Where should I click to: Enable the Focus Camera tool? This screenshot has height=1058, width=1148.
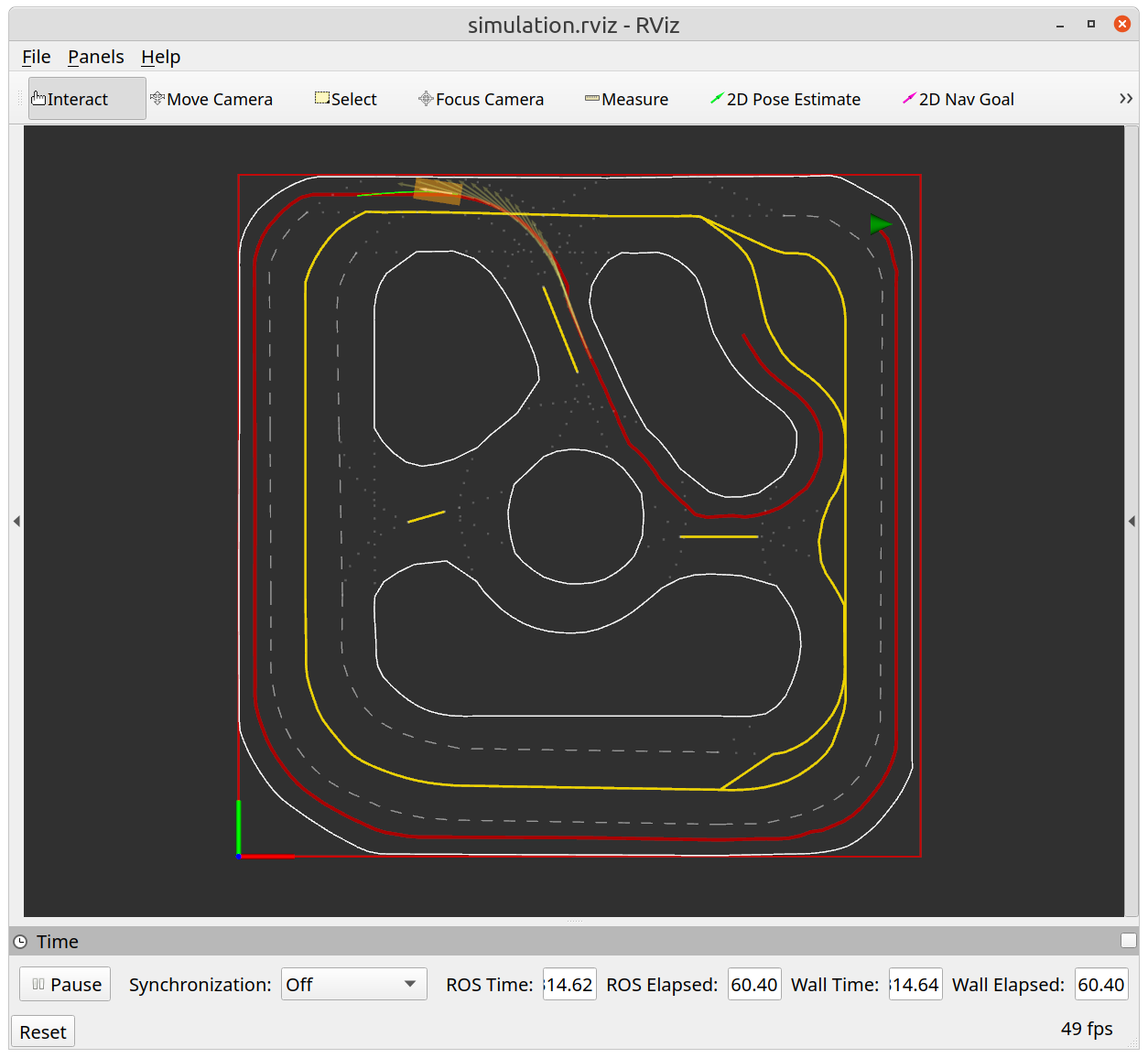click(x=481, y=99)
